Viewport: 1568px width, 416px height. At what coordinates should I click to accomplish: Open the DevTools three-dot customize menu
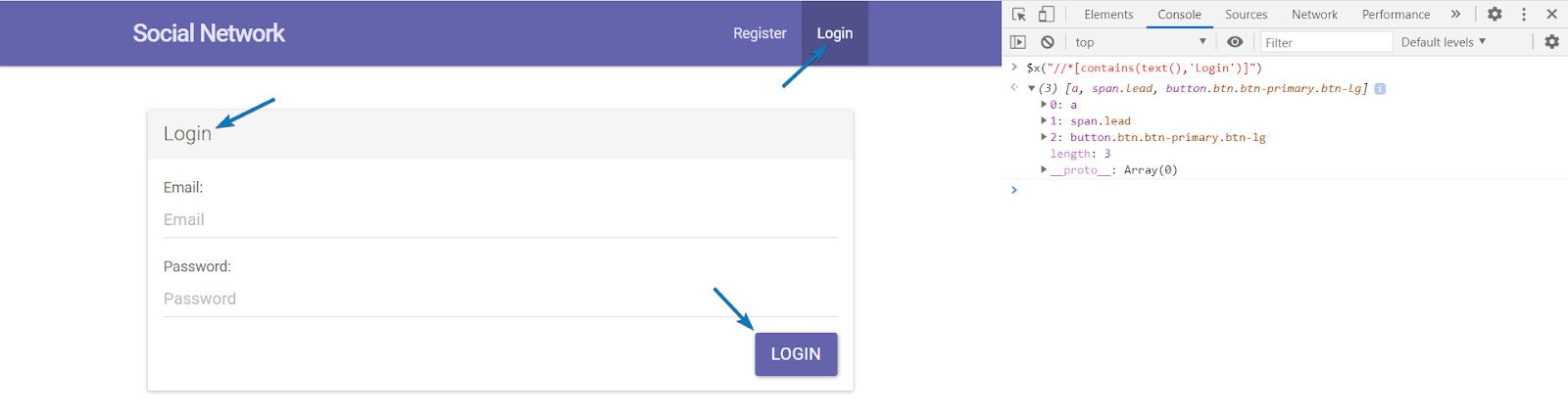click(x=1524, y=15)
